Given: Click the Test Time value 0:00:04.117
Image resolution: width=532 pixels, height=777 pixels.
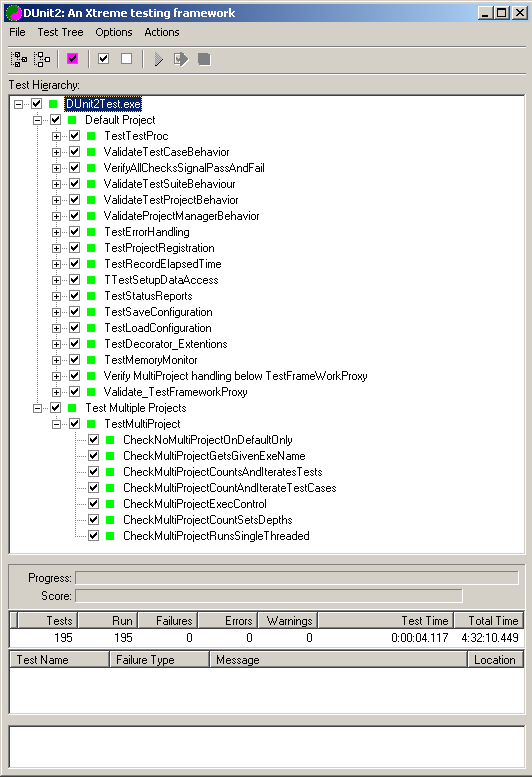Looking at the screenshot, I should (x=419, y=638).
